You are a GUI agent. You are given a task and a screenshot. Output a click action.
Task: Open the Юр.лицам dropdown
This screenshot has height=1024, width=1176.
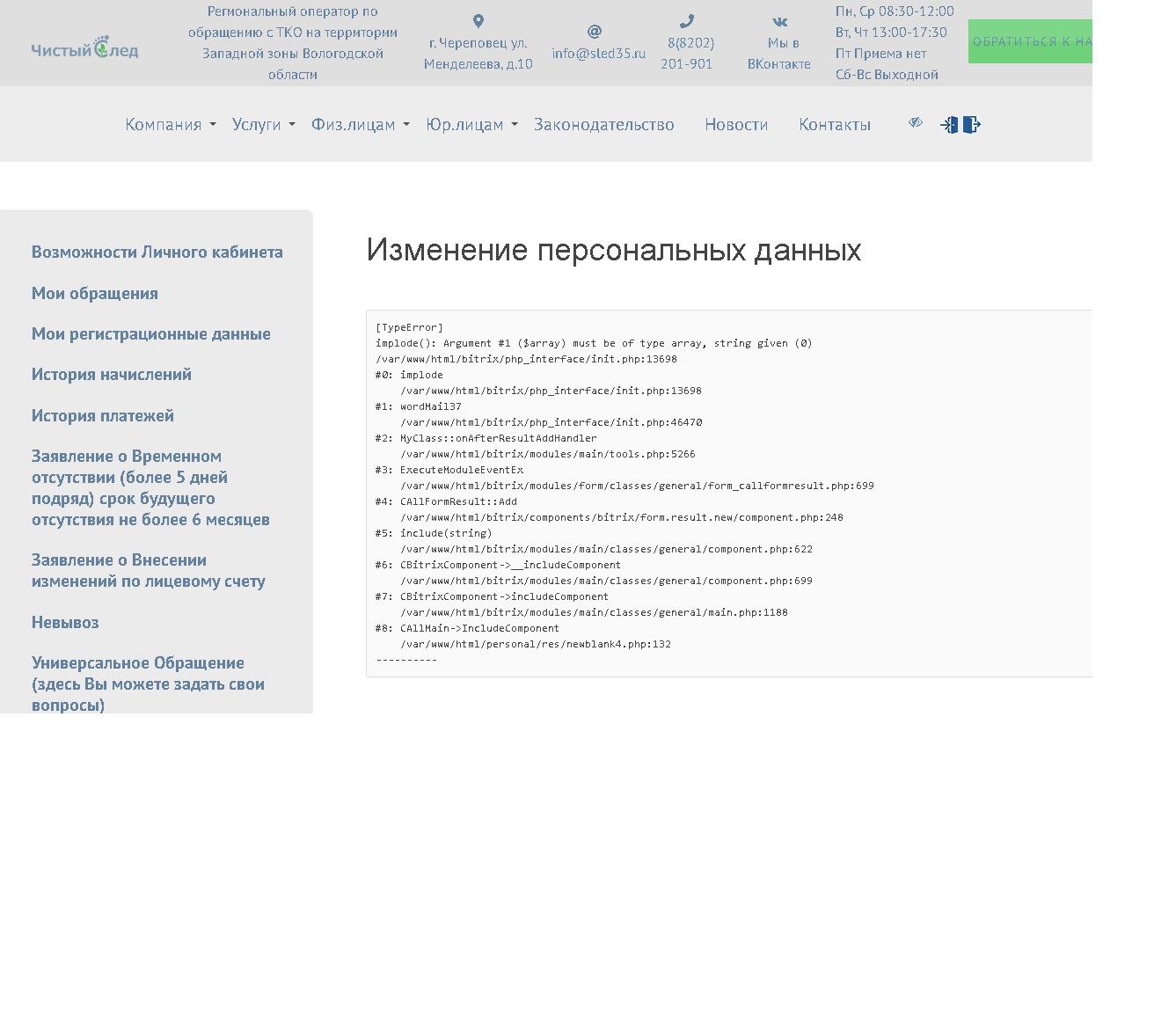pos(471,125)
